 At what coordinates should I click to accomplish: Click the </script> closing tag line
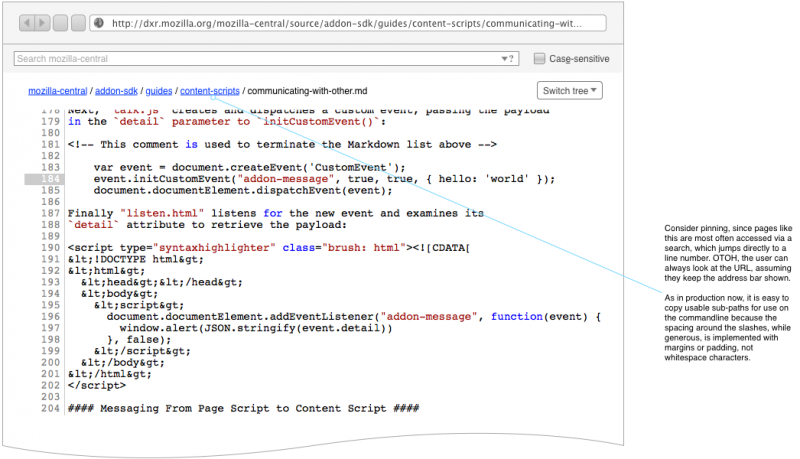coord(97,386)
